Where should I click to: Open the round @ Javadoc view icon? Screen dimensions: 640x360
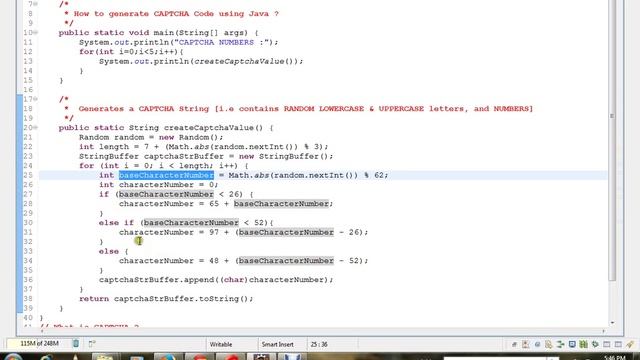[x=537, y=344]
